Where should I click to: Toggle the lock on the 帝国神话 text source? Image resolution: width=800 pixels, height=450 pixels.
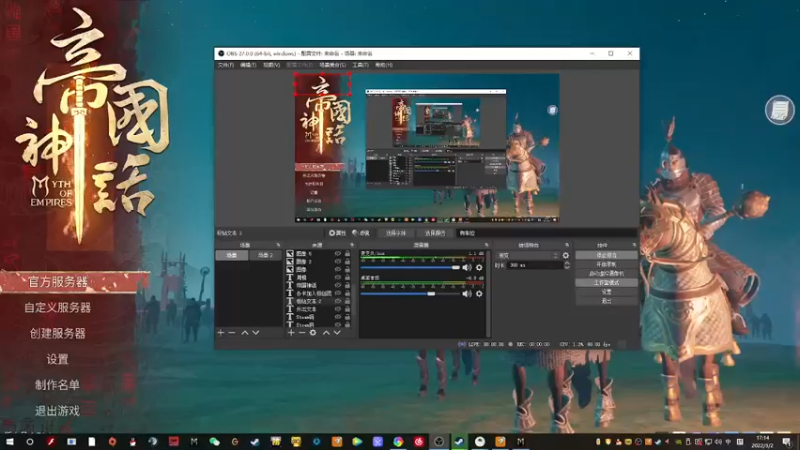(347, 285)
